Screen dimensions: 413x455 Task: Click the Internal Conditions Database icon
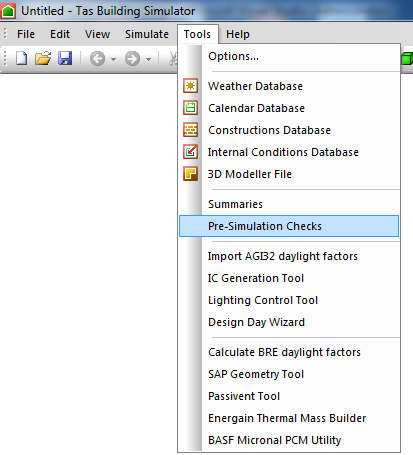[190, 152]
